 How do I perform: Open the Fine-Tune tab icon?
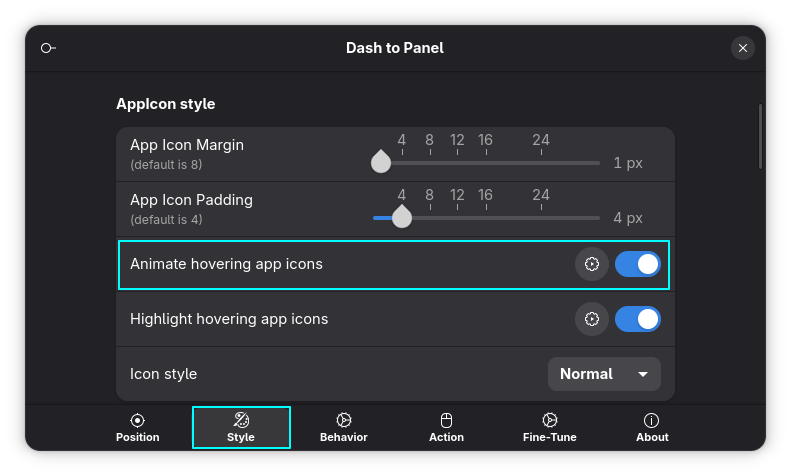[x=549, y=420]
